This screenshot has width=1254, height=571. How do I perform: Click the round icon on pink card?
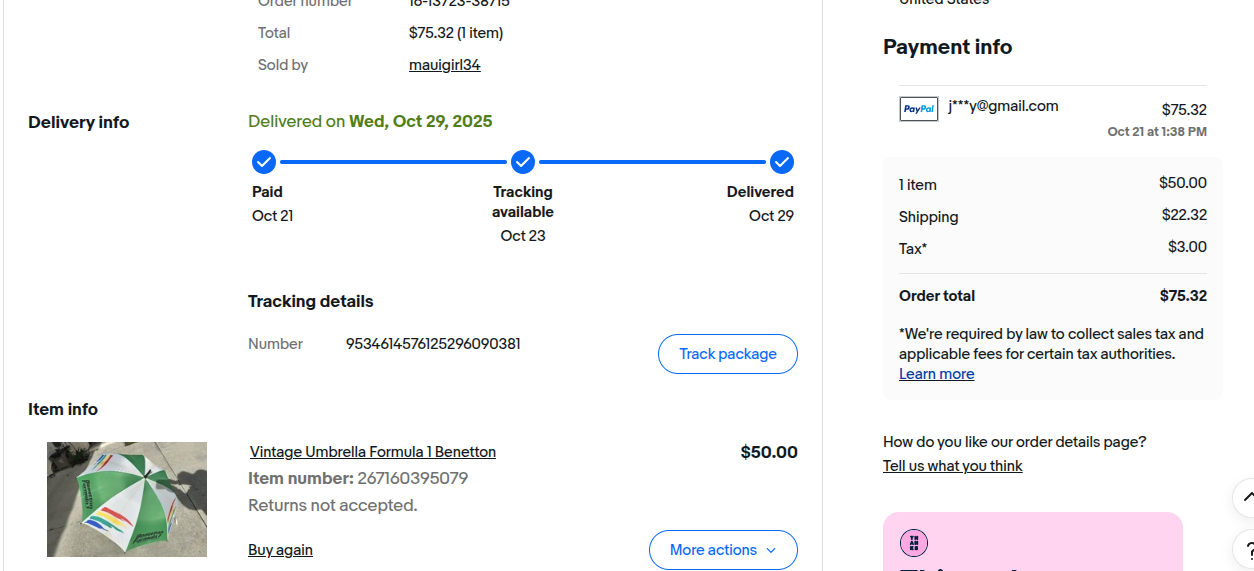[x=913, y=543]
